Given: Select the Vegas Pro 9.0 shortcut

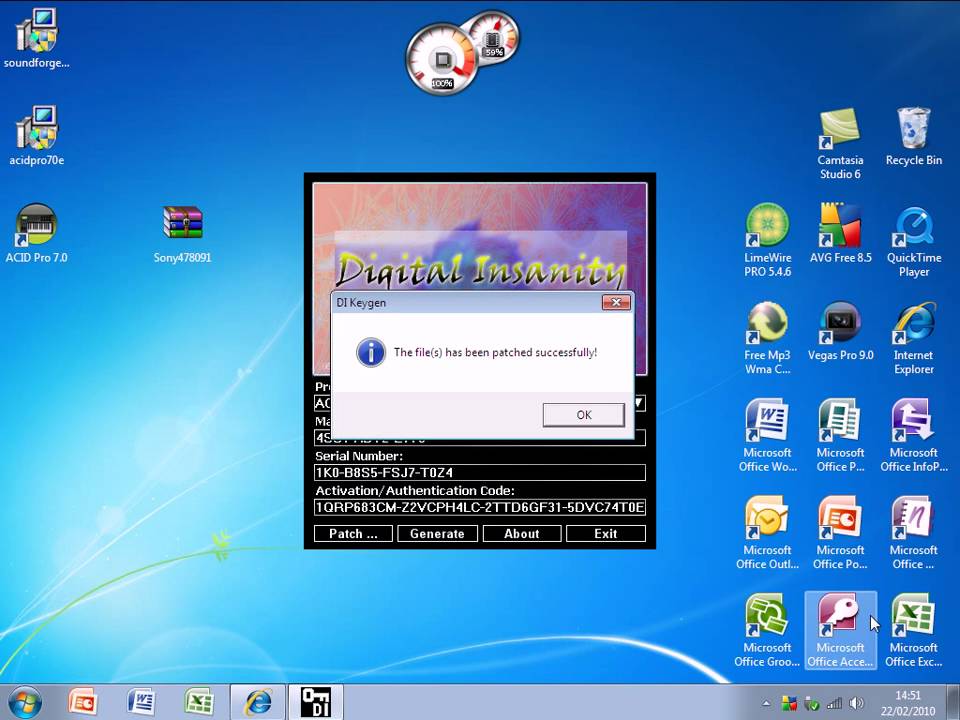Looking at the screenshot, I should coord(840,331).
